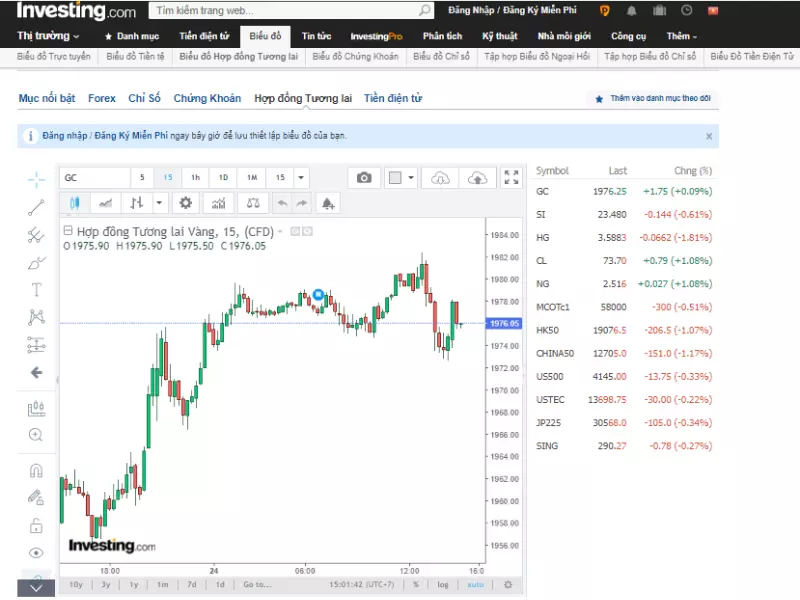Create a price alert bell icon

pos(328,203)
